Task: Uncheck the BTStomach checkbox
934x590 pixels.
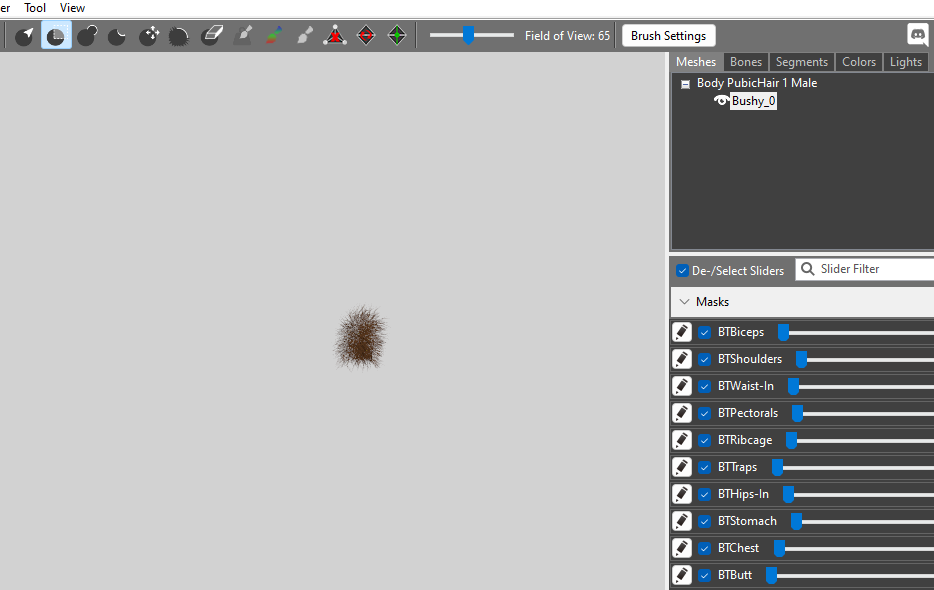Action: [x=705, y=521]
